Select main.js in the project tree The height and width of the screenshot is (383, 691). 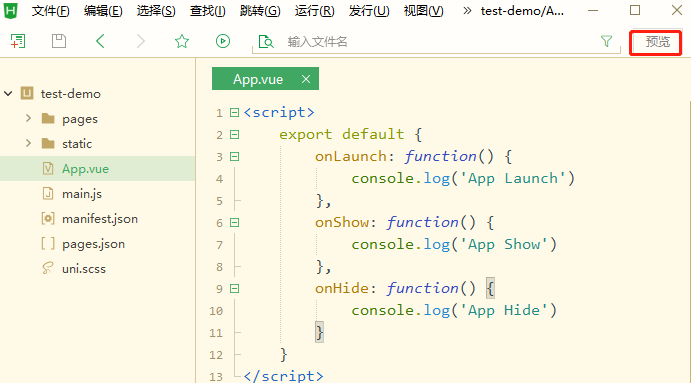click(82, 193)
